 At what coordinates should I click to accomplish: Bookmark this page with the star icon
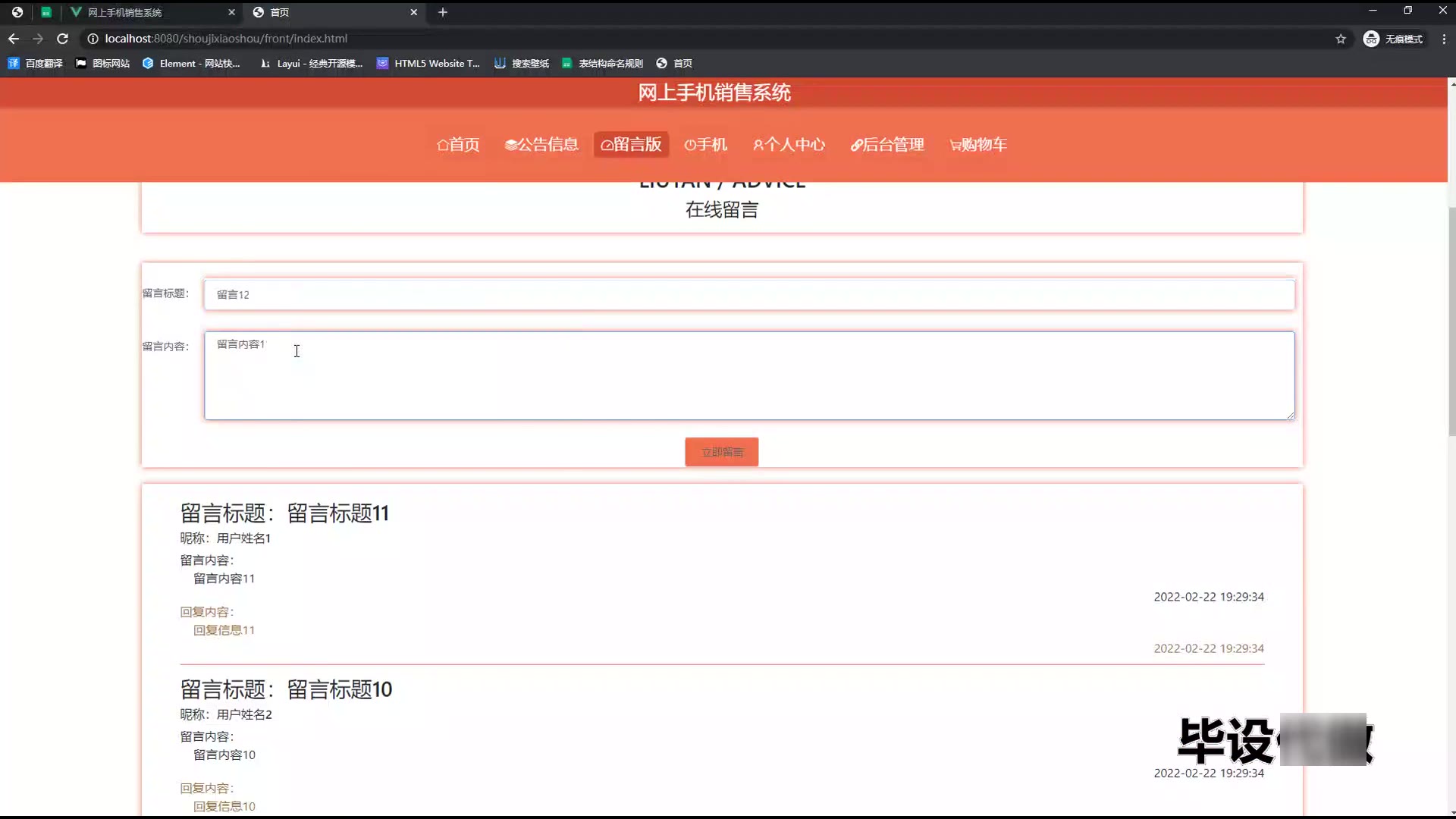point(1341,39)
